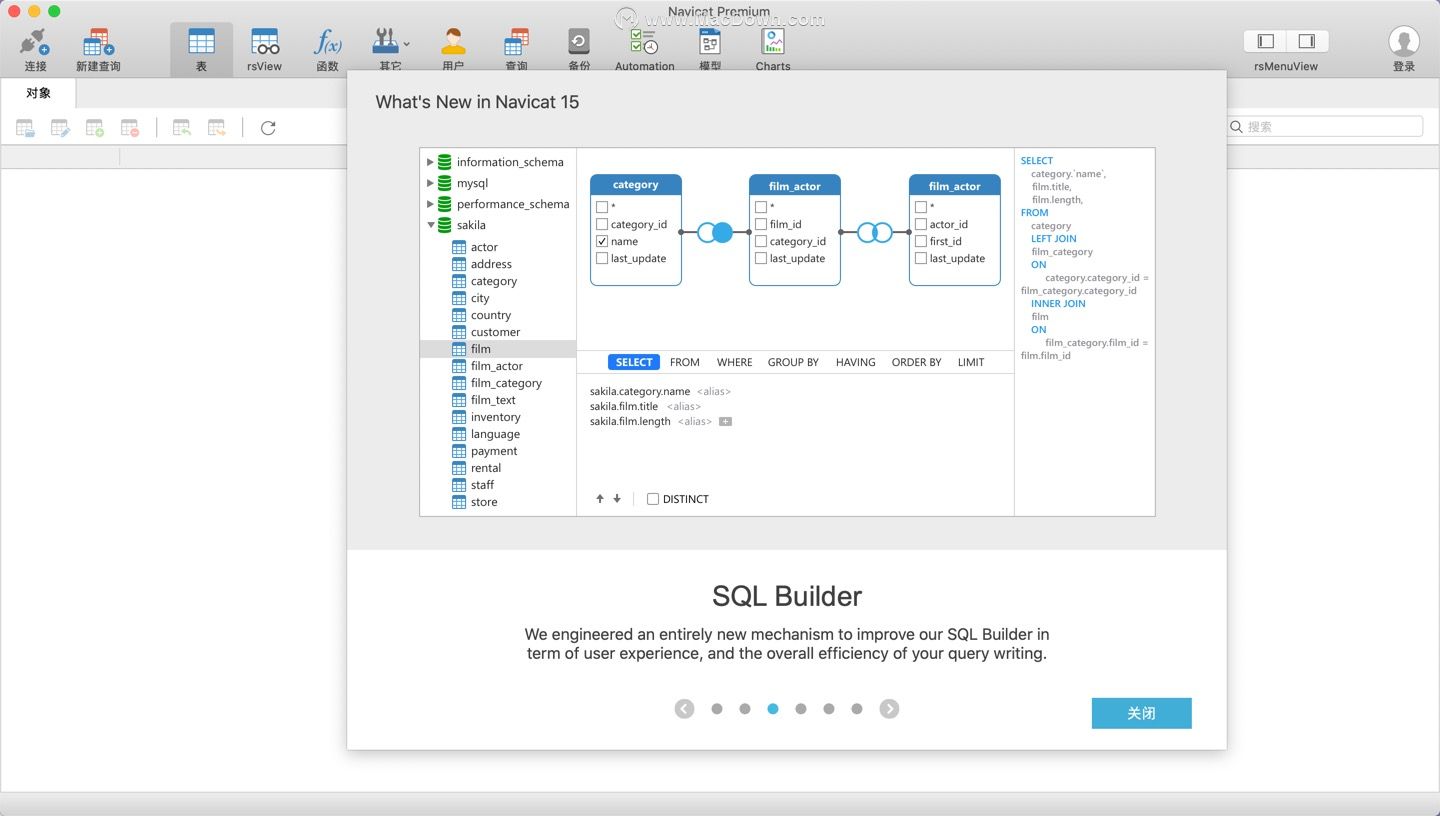This screenshot has width=1440, height=816.
Task: Open the Charts tool
Action: 773,49
